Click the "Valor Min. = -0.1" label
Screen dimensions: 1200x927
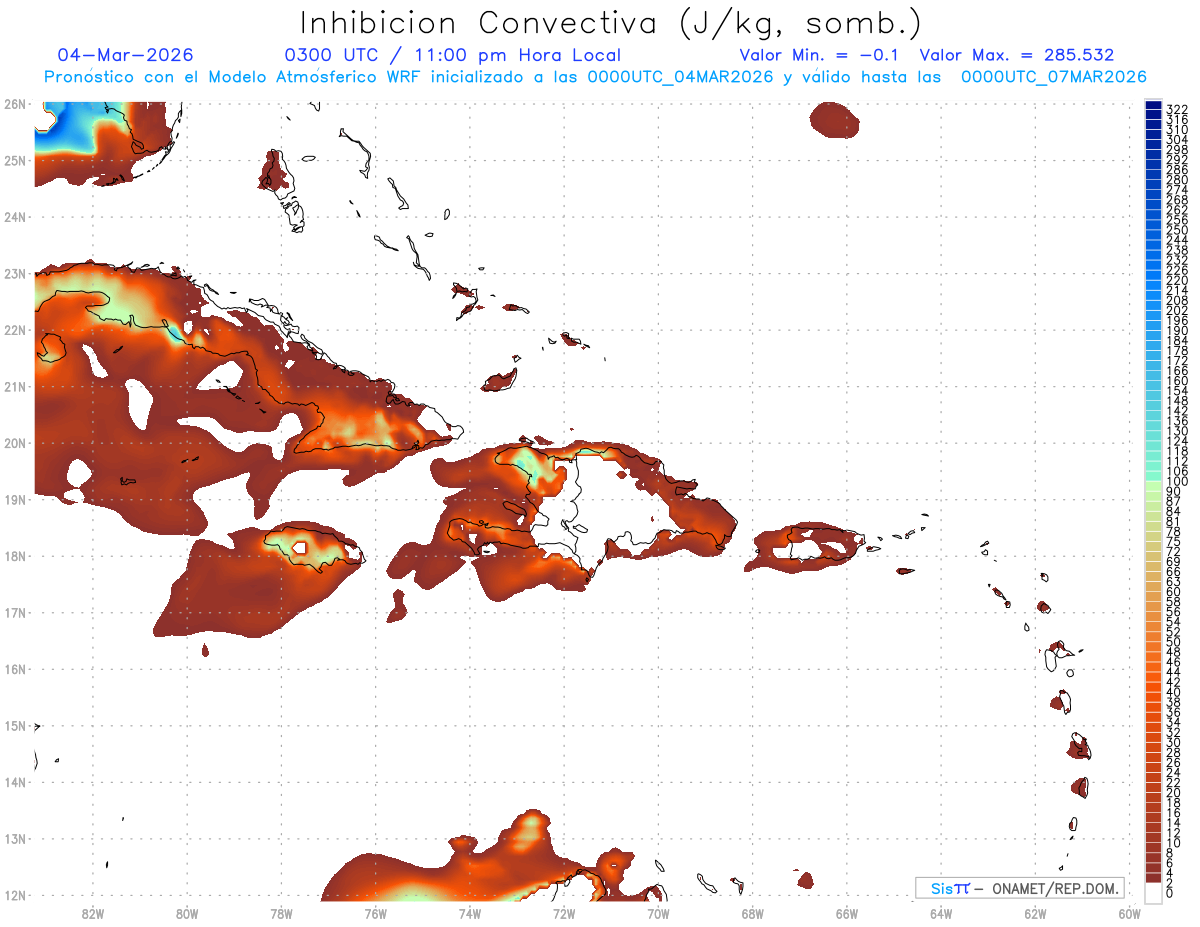[819, 55]
